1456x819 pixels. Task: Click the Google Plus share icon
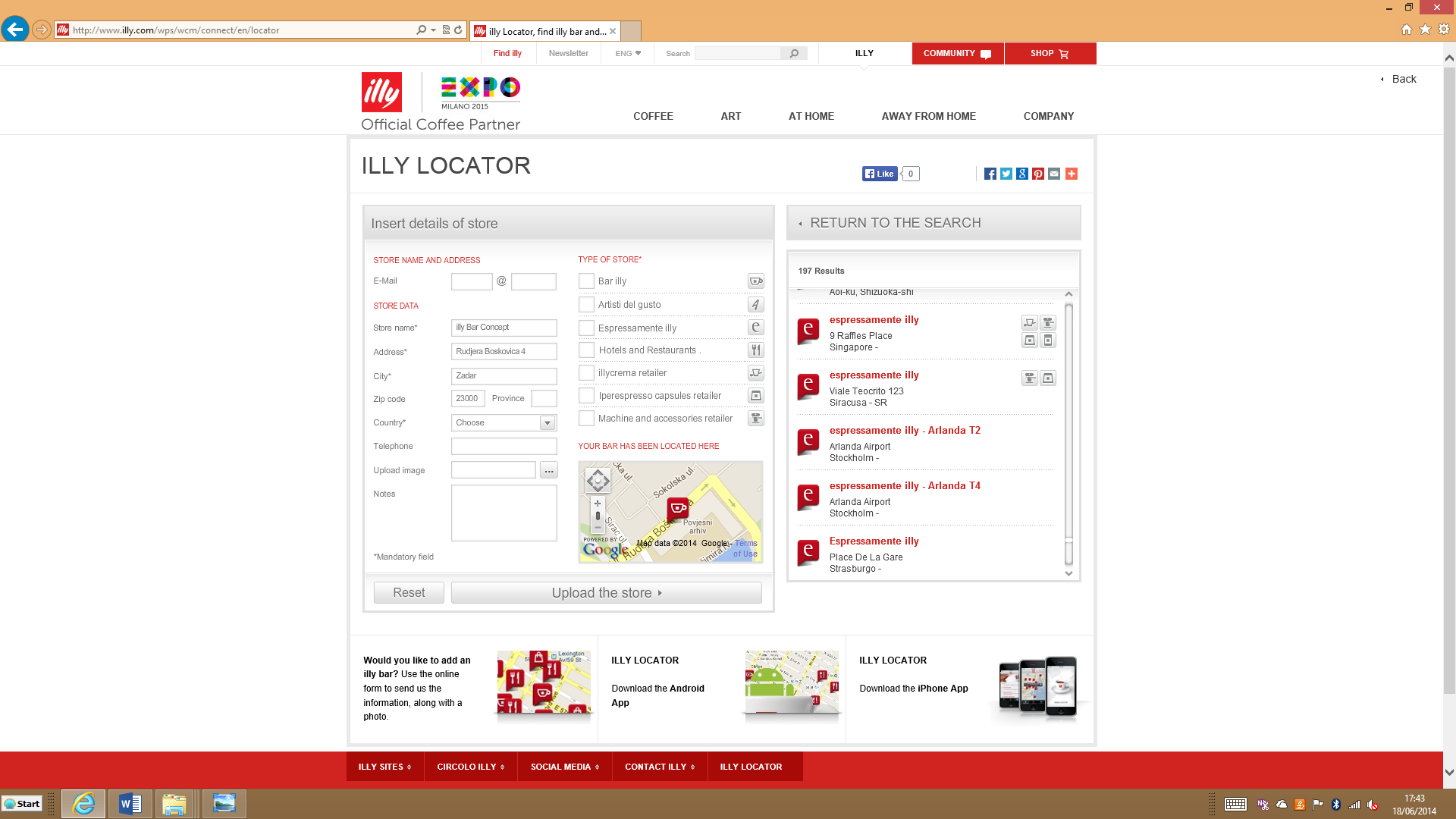click(1022, 174)
